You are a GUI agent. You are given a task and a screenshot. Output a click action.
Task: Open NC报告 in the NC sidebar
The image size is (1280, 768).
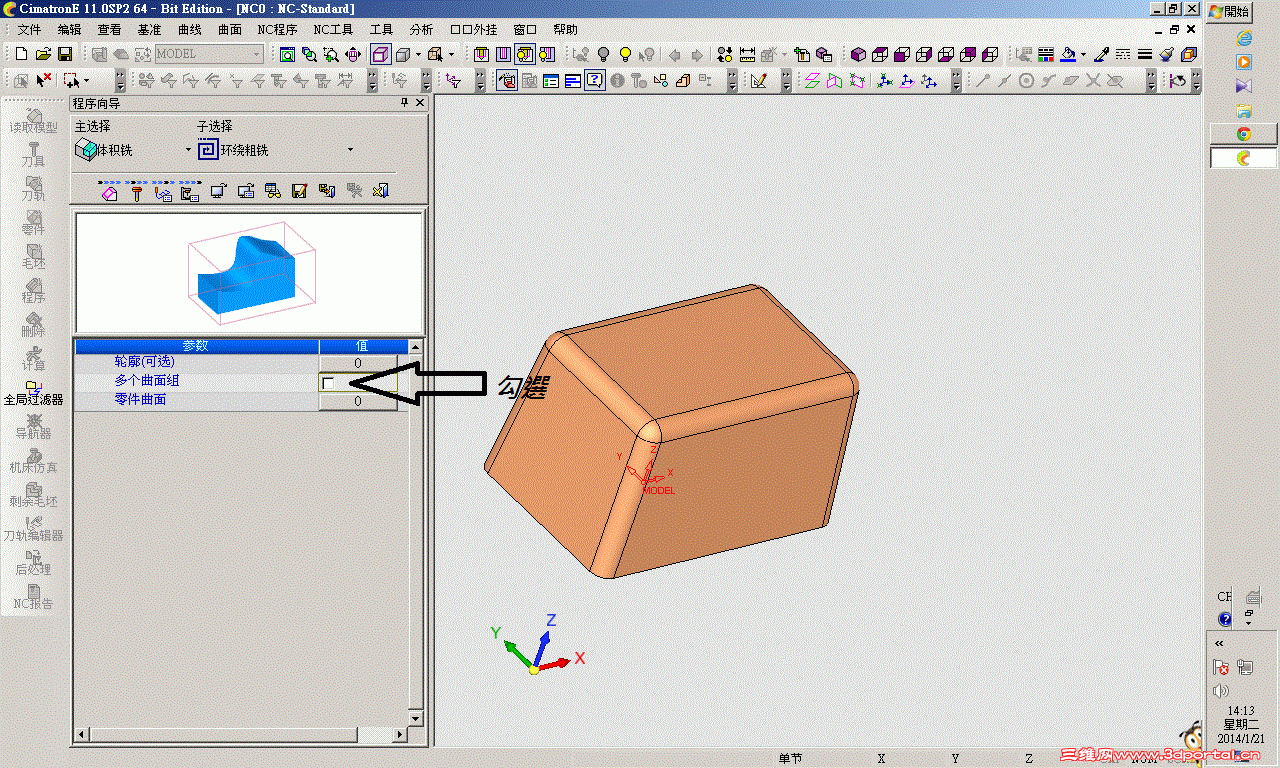tap(34, 596)
